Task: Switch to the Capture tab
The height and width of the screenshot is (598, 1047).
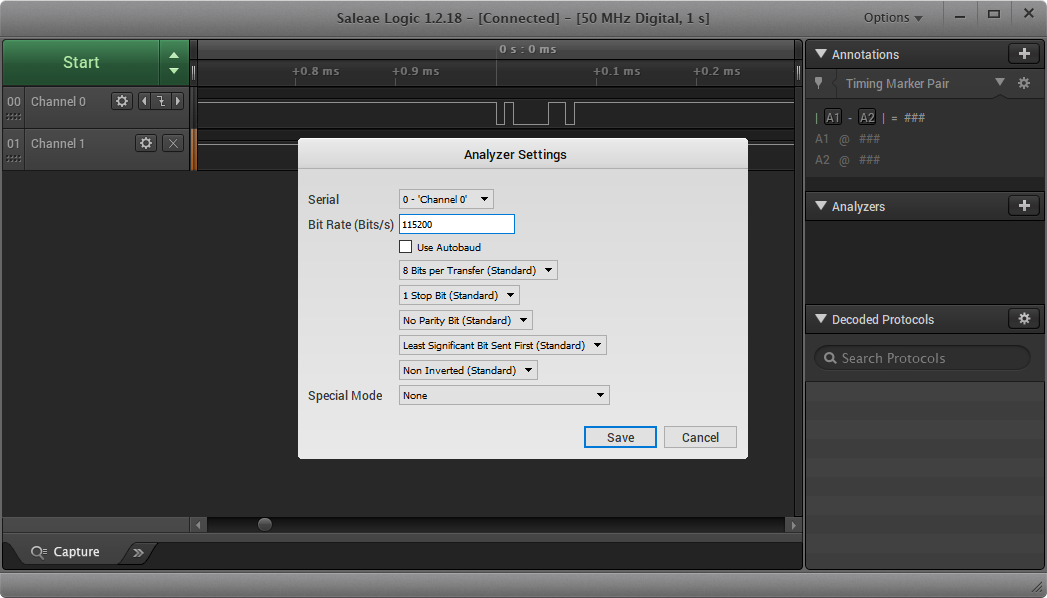Action: pyautogui.click(x=66, y=552)
